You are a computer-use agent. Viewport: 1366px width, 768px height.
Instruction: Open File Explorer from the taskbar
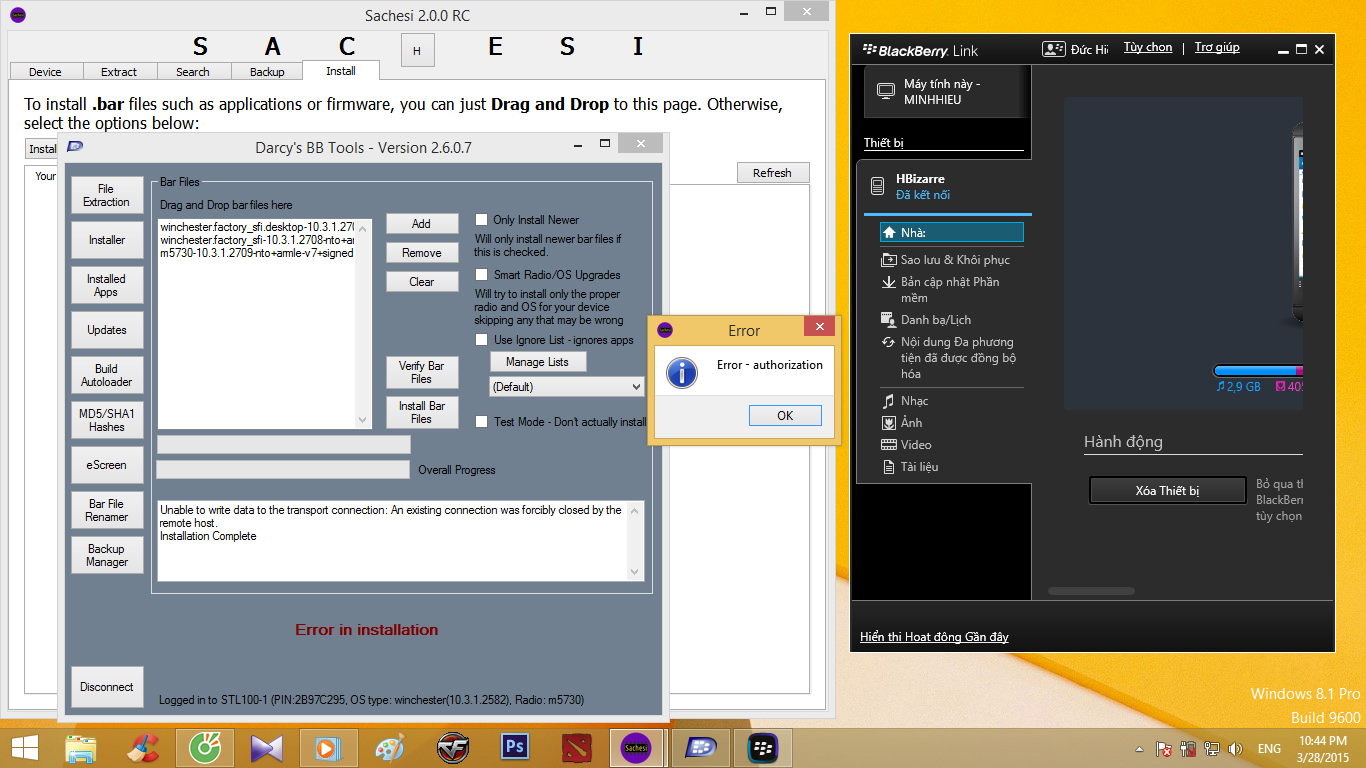81,747
